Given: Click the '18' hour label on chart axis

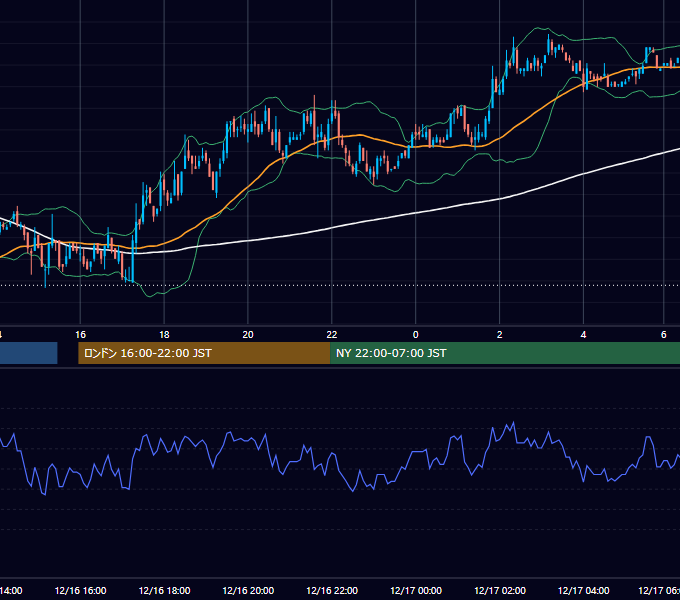Looking at the screenshot, I should coord(164,335).
